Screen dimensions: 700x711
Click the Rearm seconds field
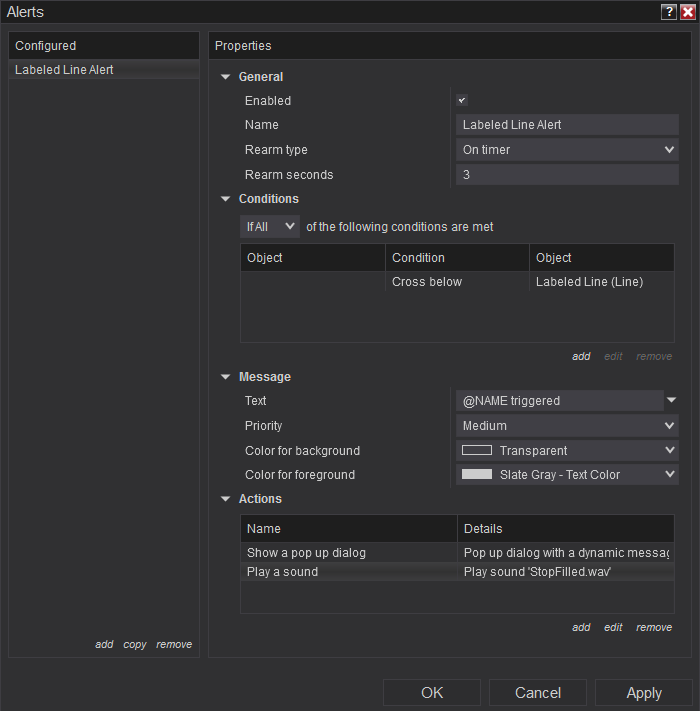[x=567, y=175]
